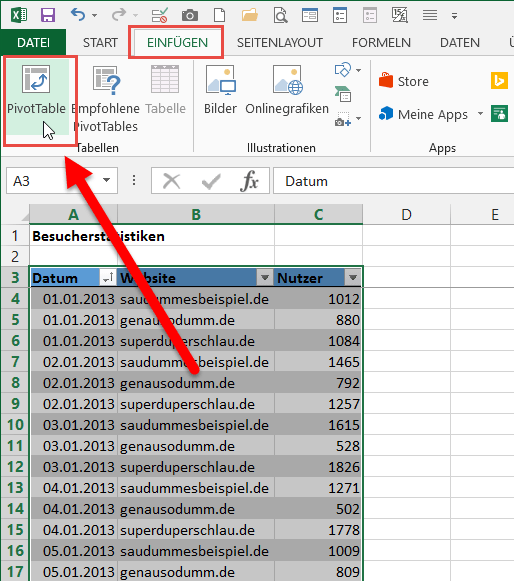Click the Tabelle button
This screenshot has height=581, width=514.
click(165, 91)
